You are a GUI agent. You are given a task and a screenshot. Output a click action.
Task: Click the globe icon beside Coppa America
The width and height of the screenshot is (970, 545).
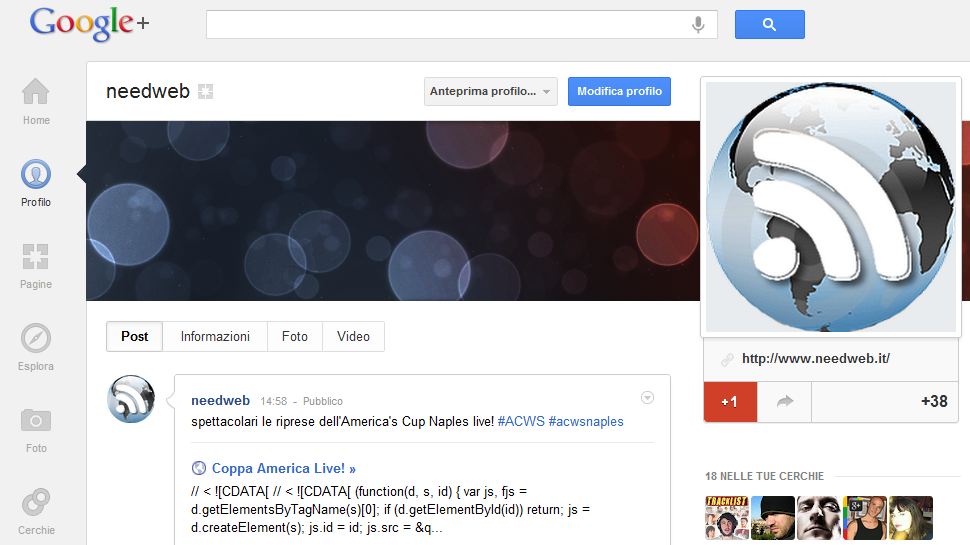coord(199,468)
